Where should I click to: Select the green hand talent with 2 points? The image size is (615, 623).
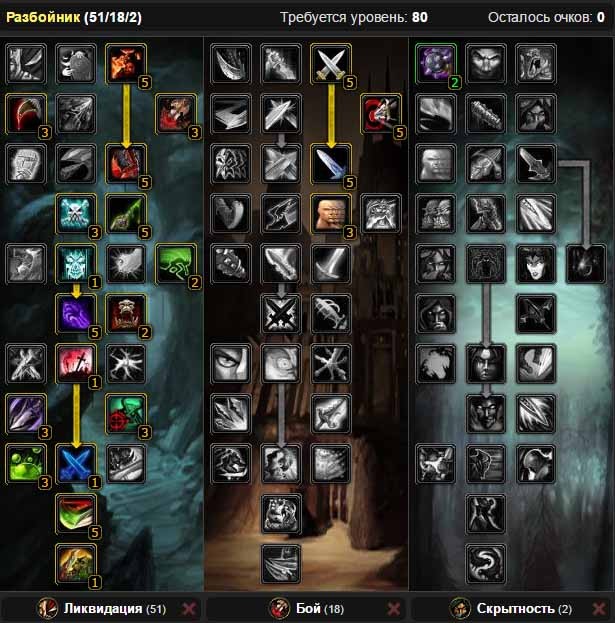pyautogui.click(x=176, y=264)
